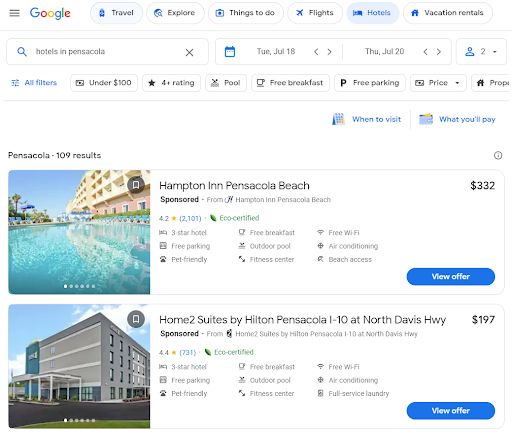512x434 pixels.
Task: Open the hamburger main menu
Action: pos(14,13)
